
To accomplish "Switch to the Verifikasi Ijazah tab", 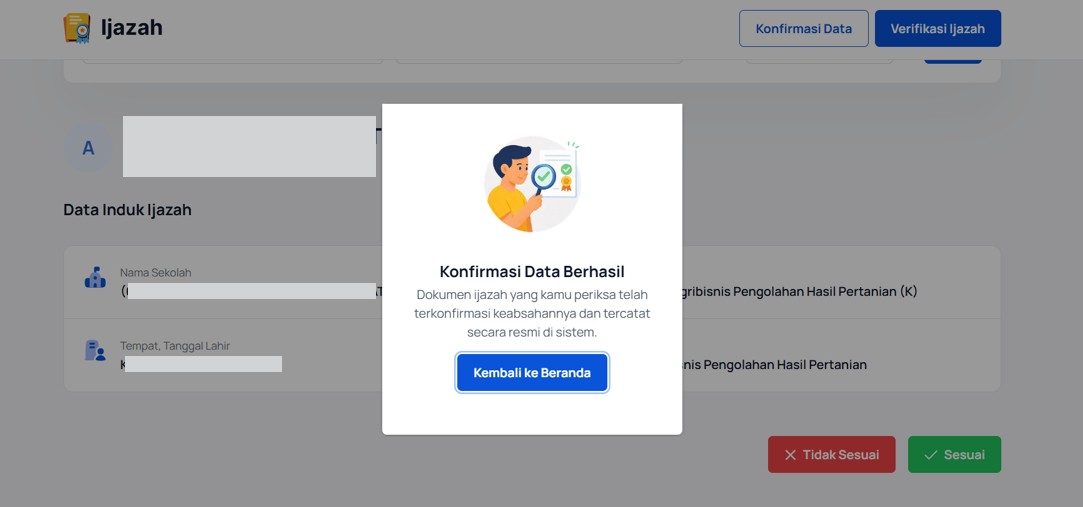I will click(937, 28).
